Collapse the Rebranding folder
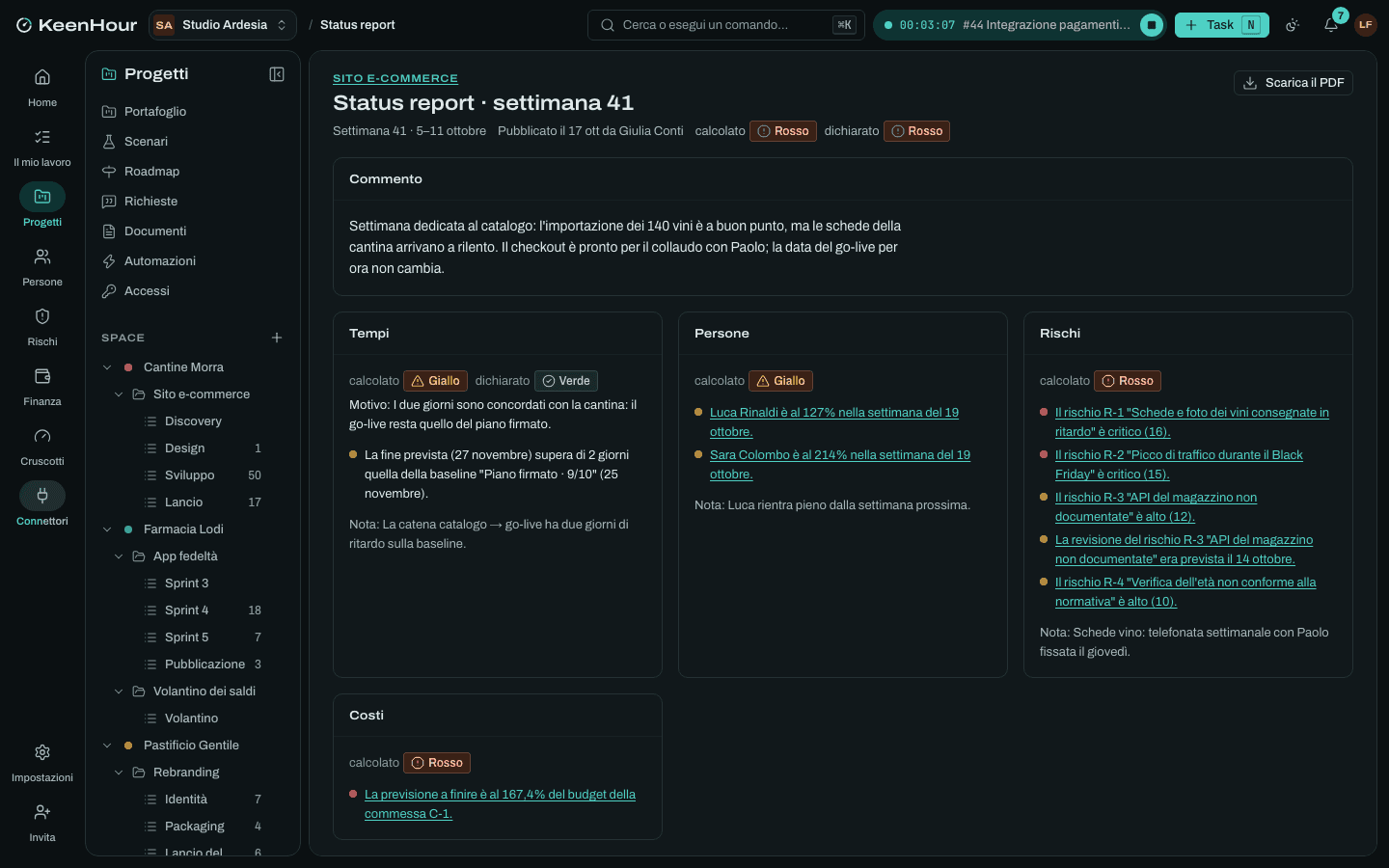Image resolution: width=1389 pixels, height=868 pixels. coord(119,773)
